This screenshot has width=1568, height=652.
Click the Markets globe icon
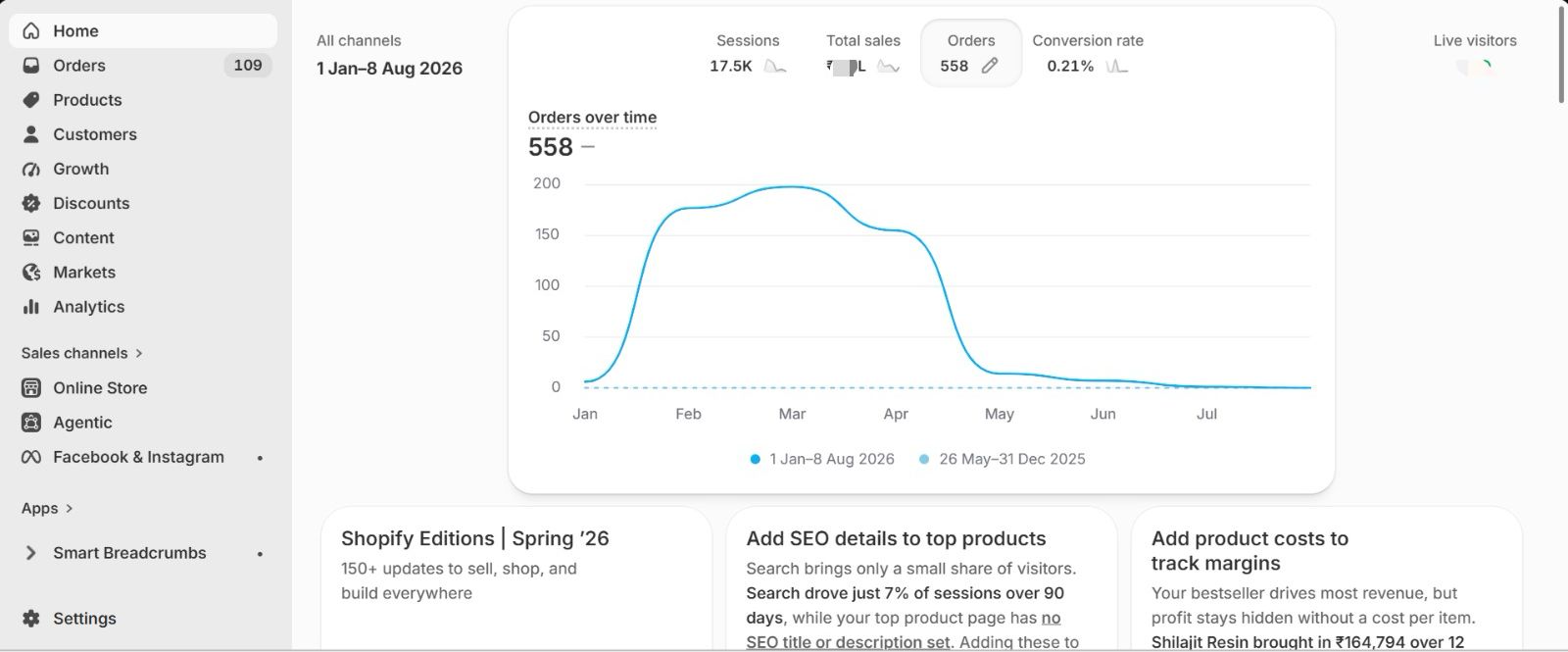tap(31, 272)
